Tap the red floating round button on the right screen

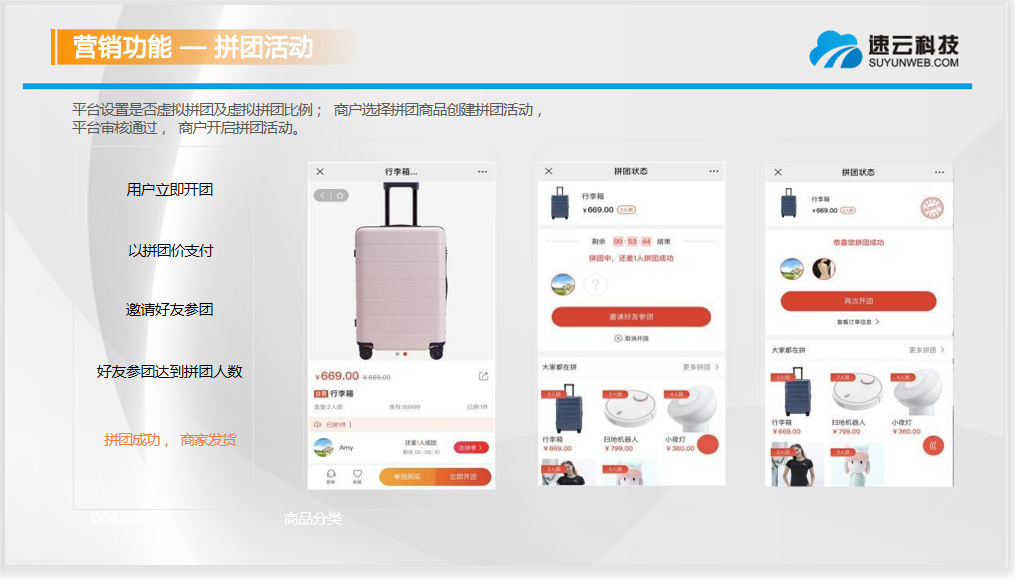(x=933, y=446)
